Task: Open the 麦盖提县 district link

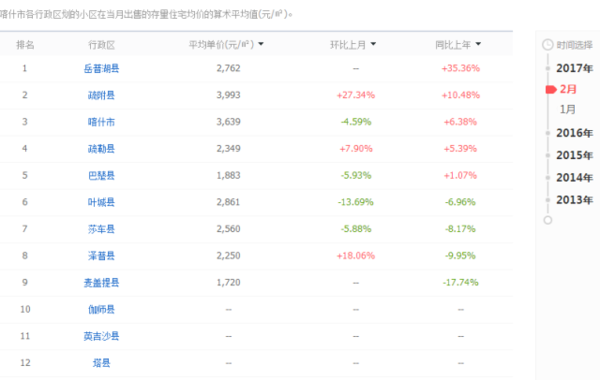Action: [x=101, y=282]
